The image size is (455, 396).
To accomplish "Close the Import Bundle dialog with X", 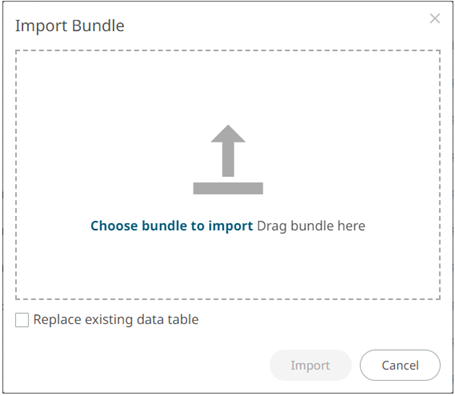I will tap(435, 19).
